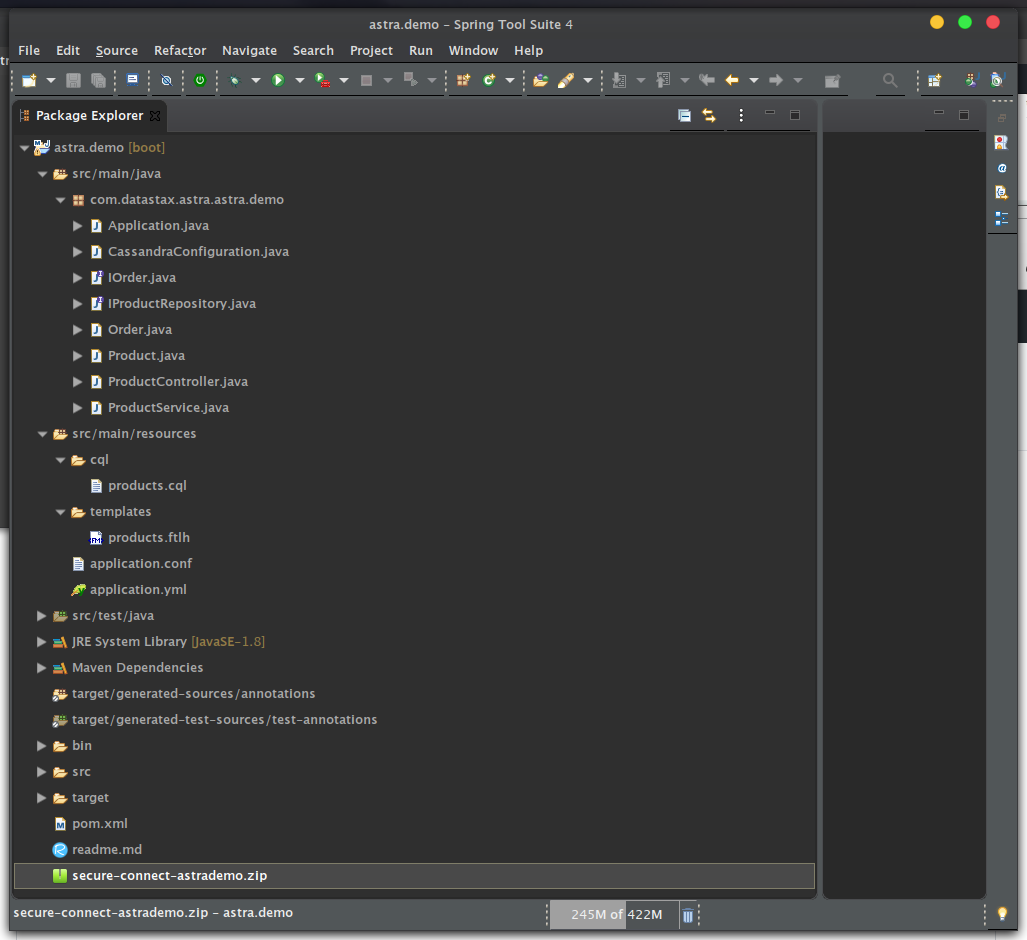Open the Debug dropdown arrow
This screenshot has height=940, width=1027.
point(256,81)
